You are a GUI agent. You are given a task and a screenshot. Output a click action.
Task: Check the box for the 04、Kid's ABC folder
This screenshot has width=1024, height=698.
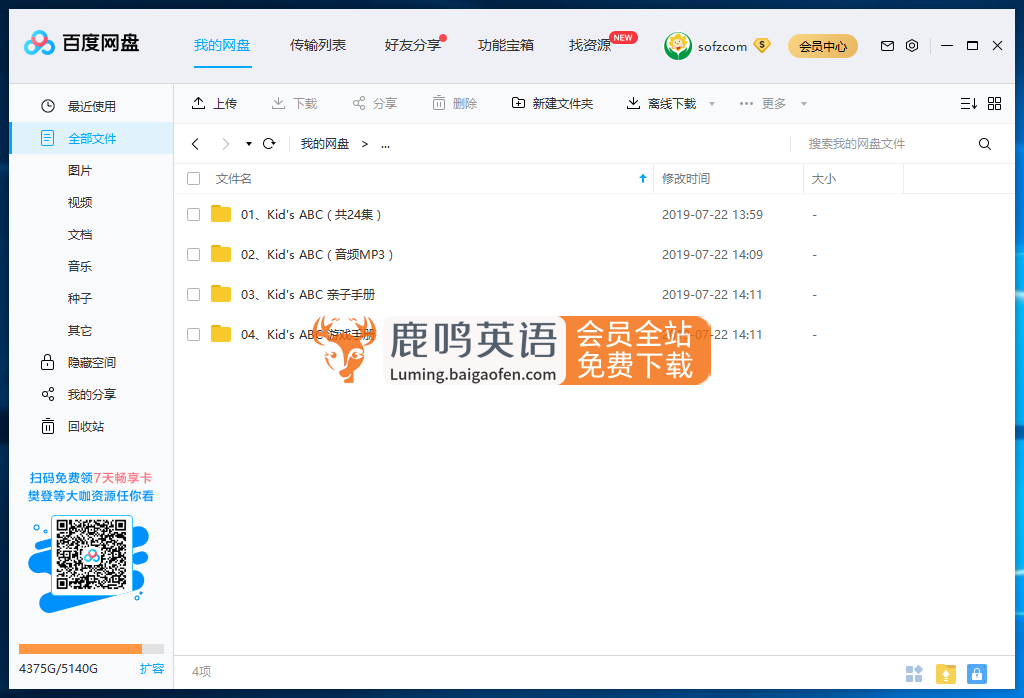tap(193, 334)
